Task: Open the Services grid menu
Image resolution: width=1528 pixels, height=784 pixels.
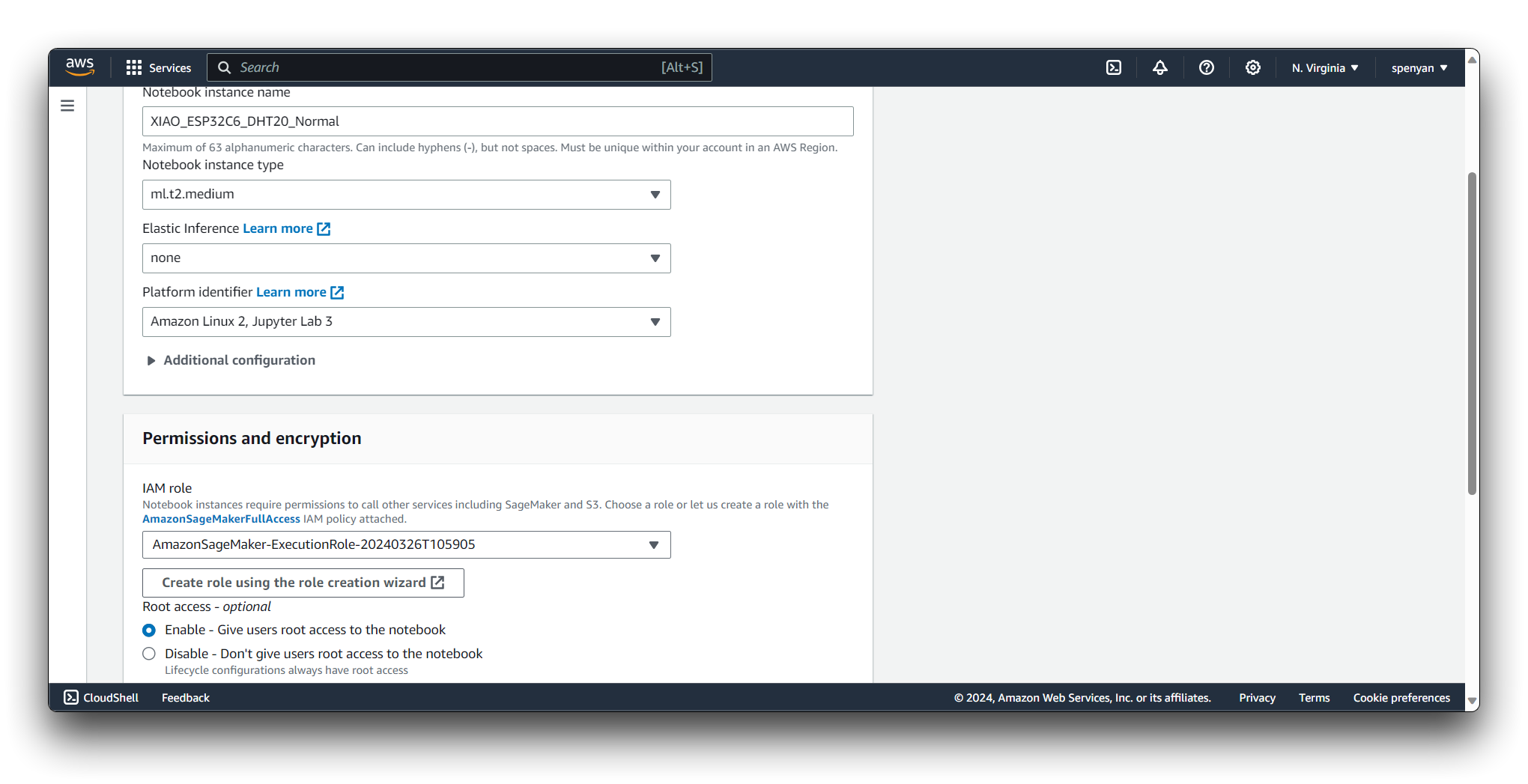Action: coord(159,67)
